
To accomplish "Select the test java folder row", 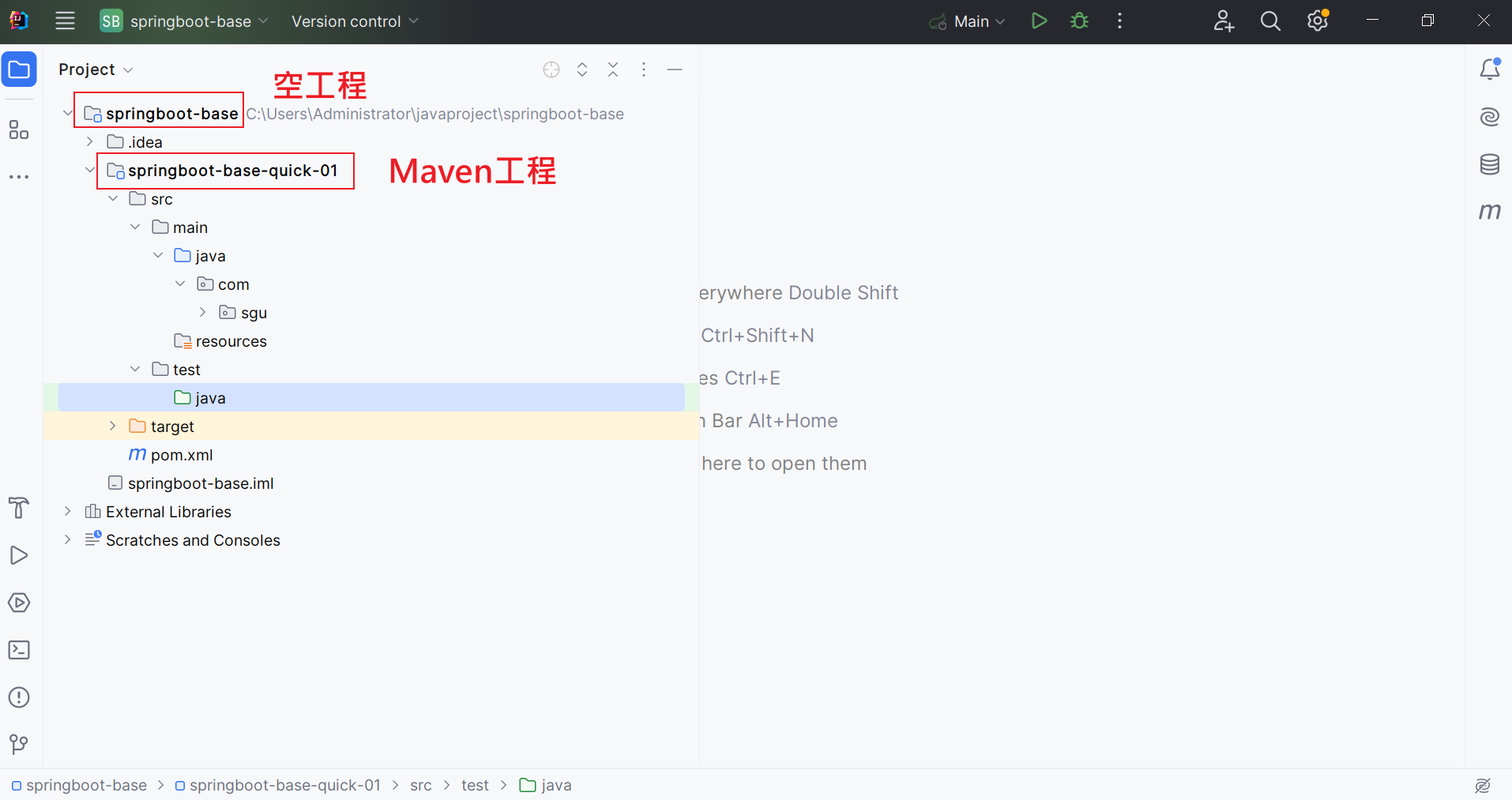I will [371, 398].
